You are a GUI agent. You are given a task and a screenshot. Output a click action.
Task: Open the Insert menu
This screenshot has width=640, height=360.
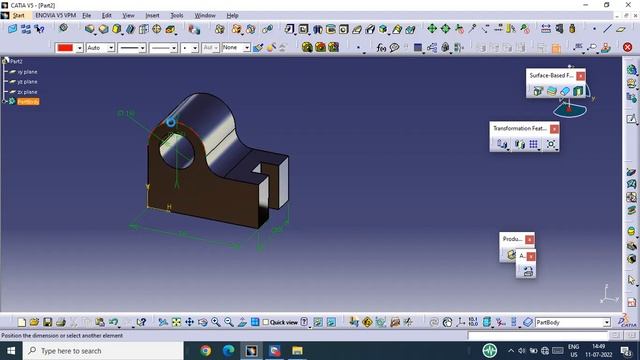coord(152,16)
